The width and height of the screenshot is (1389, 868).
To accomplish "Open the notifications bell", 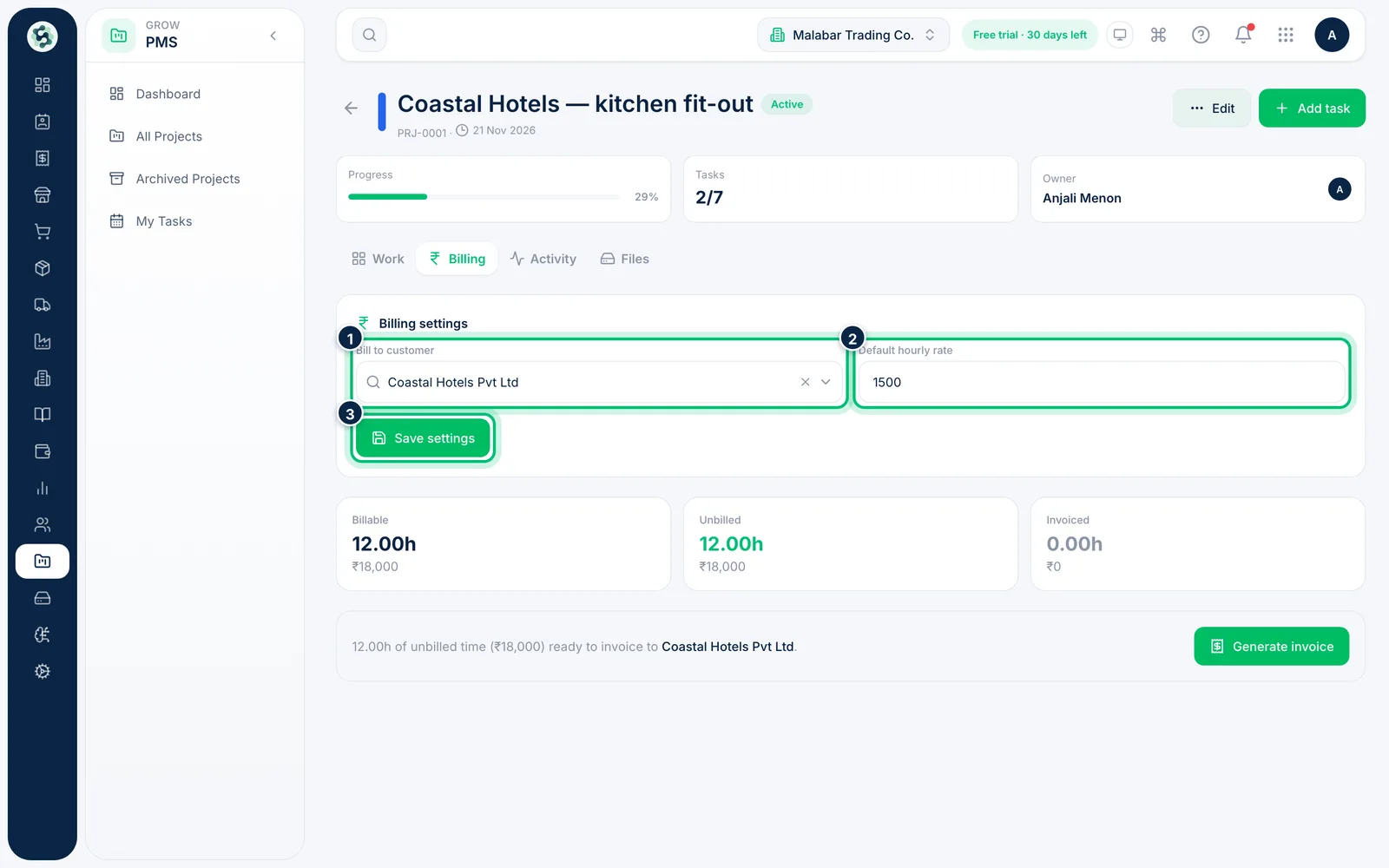I will coord(1243,35).
